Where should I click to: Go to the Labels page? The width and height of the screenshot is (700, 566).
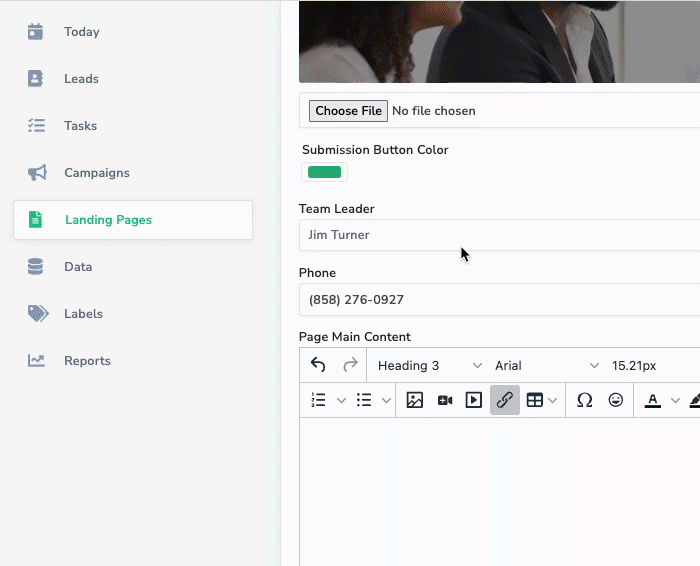coord(83,313)
